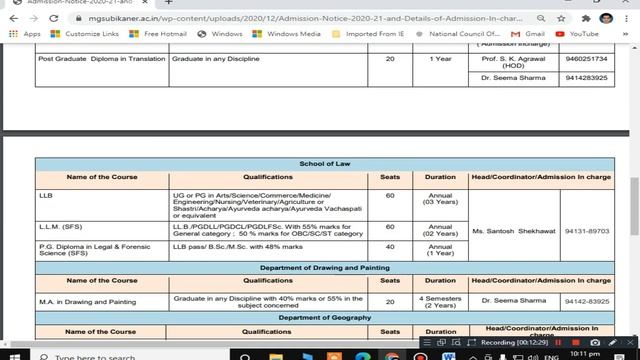View site info via the padlock icon
The height and width of the screenshot is (360, 640).
[x=79, y=19]
